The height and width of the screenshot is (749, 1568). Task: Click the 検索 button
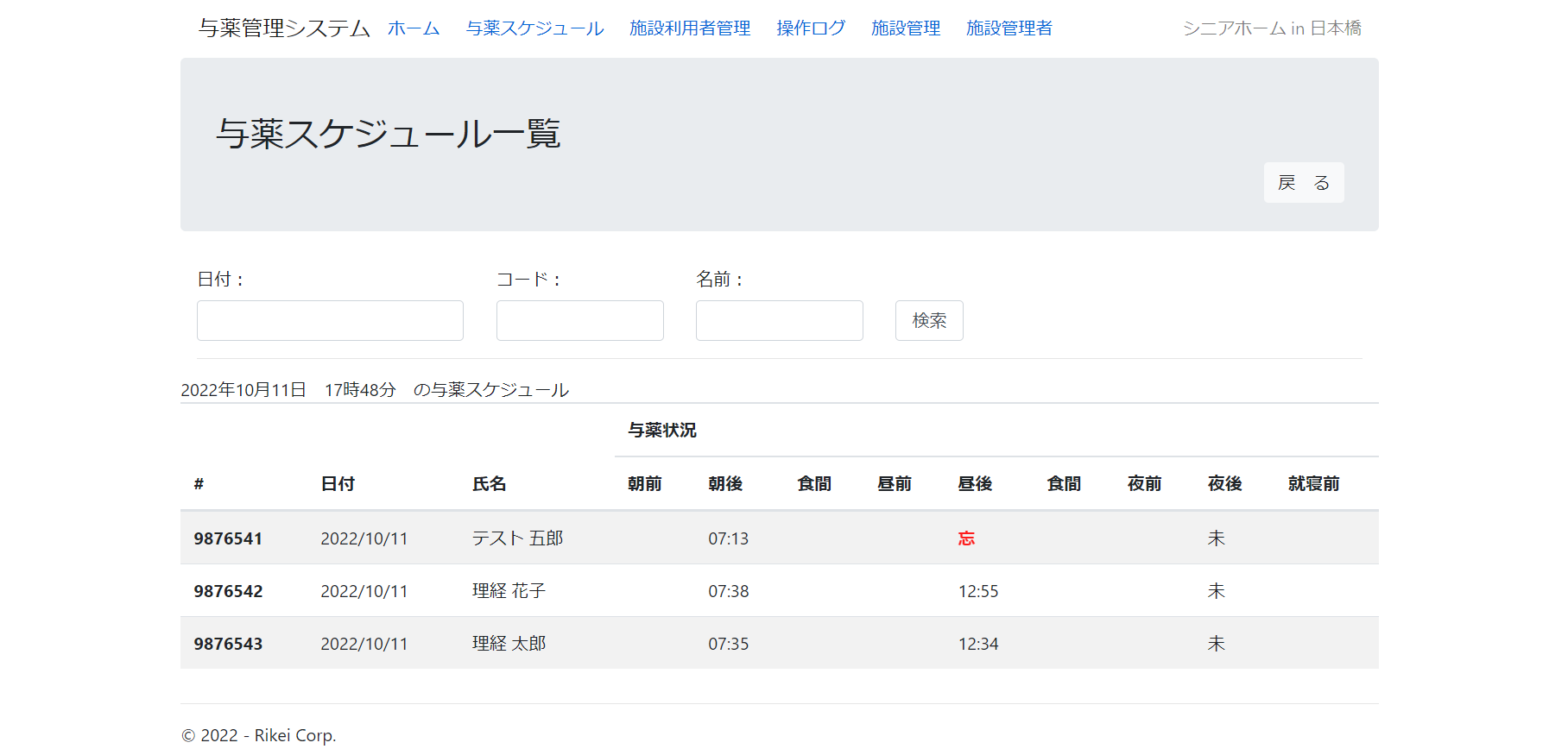929,321
